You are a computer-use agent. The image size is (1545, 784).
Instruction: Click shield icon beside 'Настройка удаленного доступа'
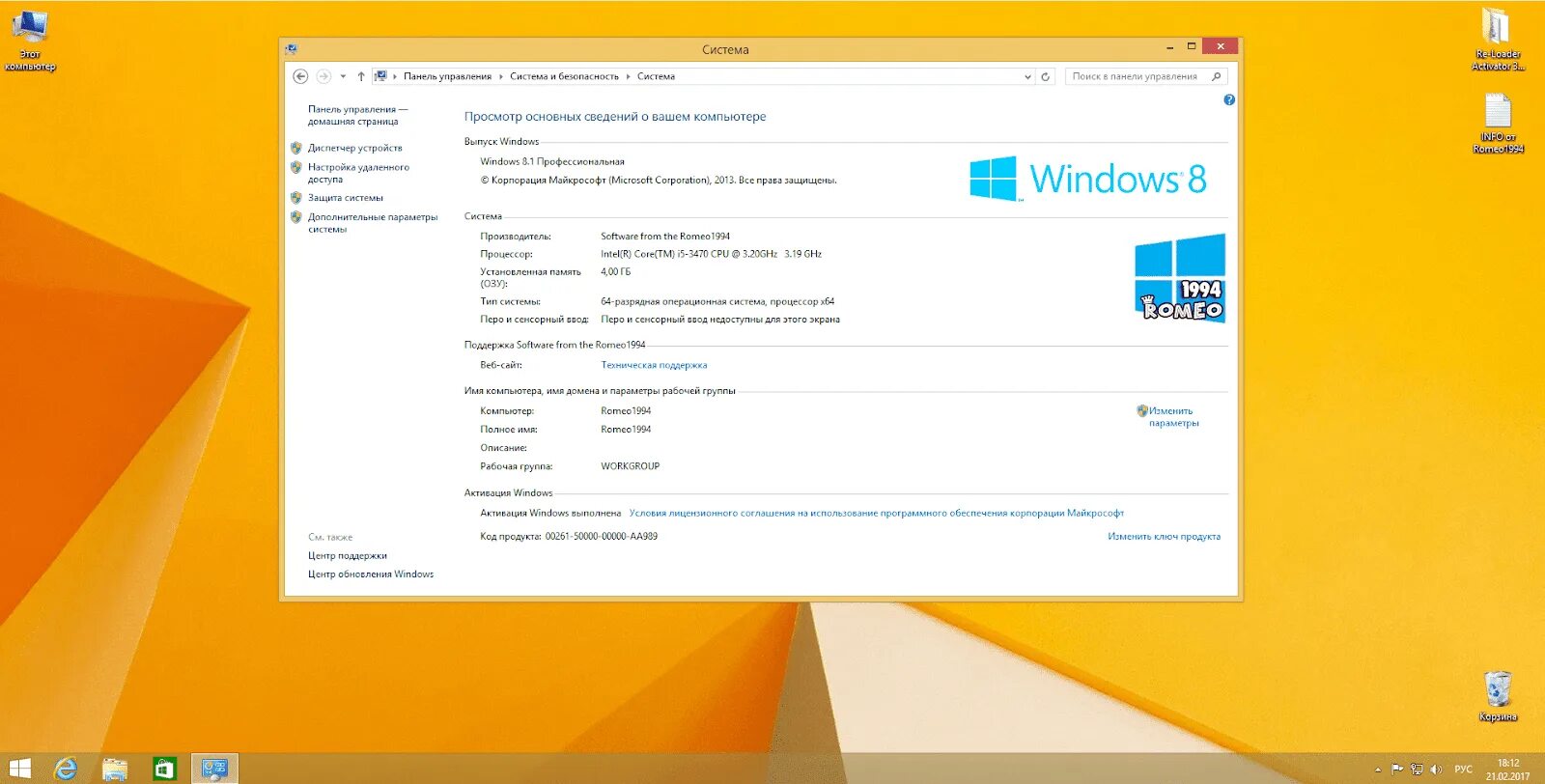point(296,167)
